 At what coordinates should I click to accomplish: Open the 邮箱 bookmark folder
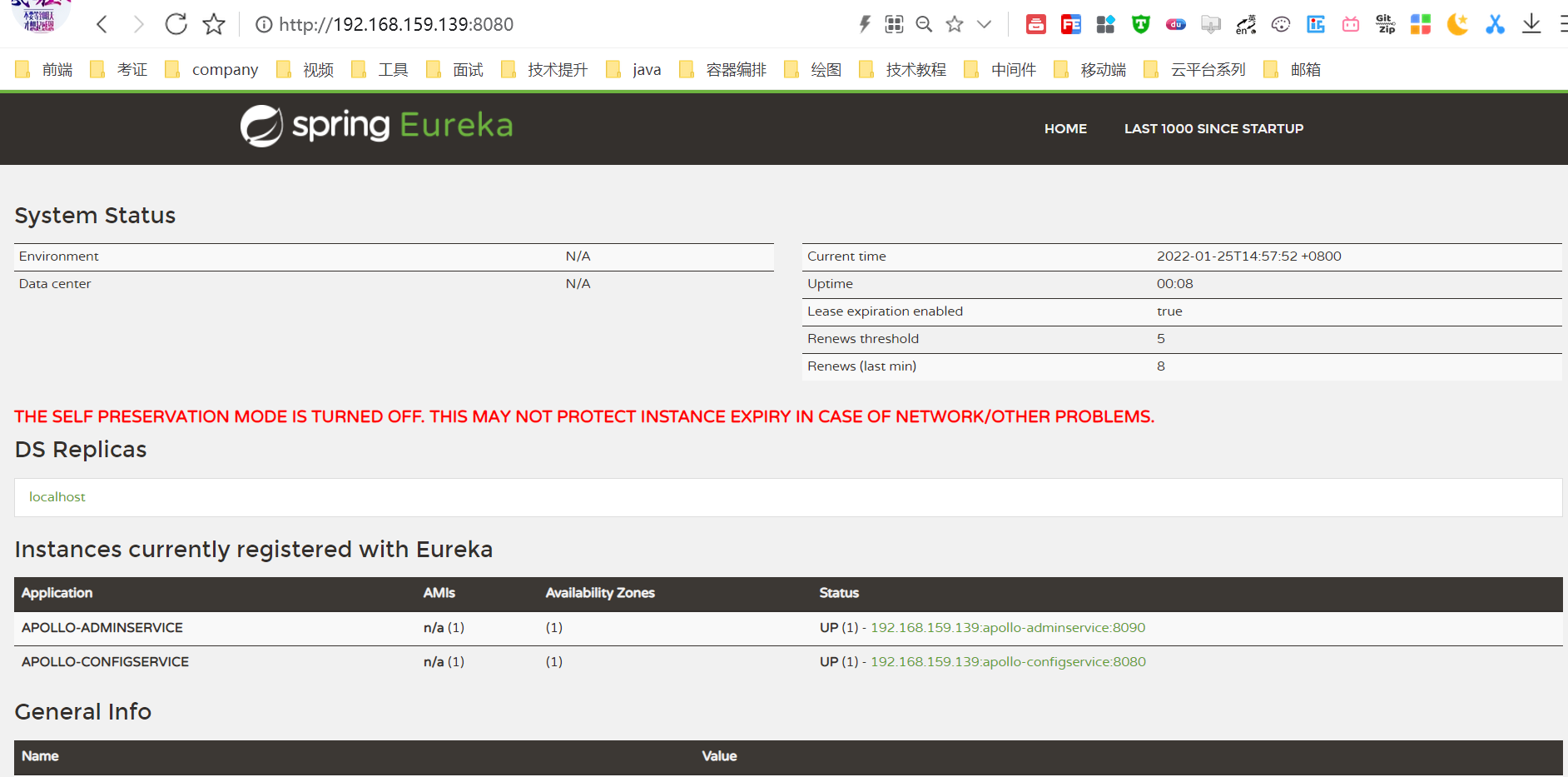1293,70
